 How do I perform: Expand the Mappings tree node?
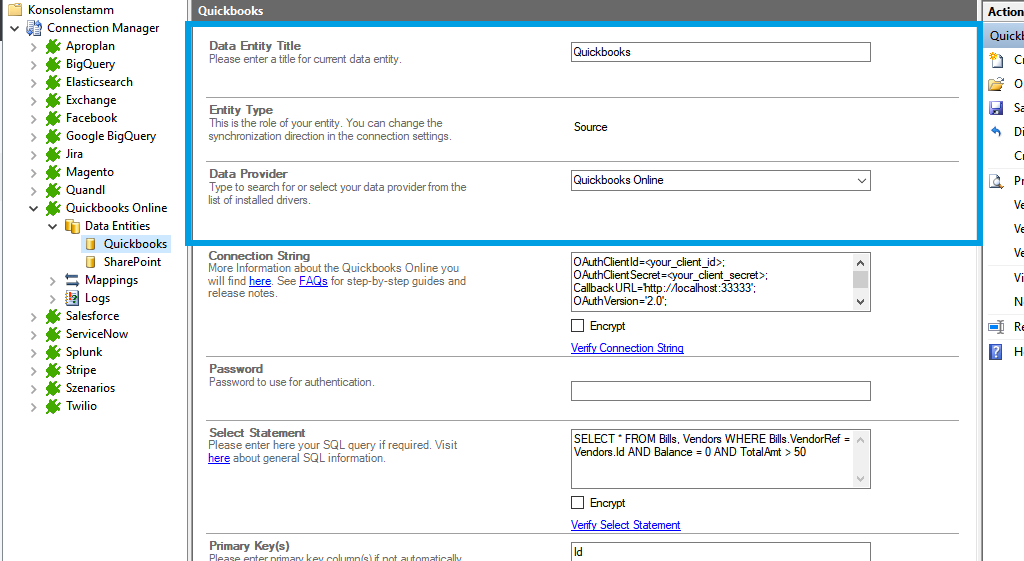pyautogui.click(x=53, y=281)
